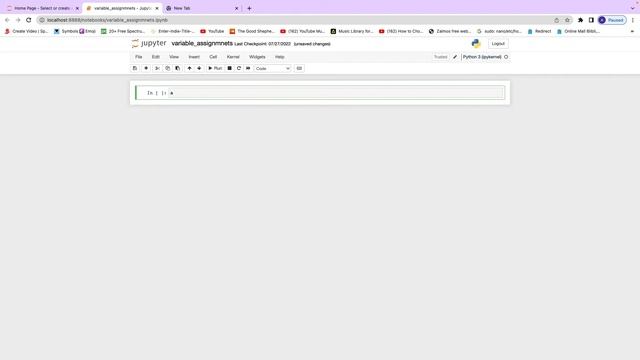The width and height of the screenshot is (640, 360).
Task: Open the Online Mall Bibli... bookmark
Action: [x=578, y=31]
